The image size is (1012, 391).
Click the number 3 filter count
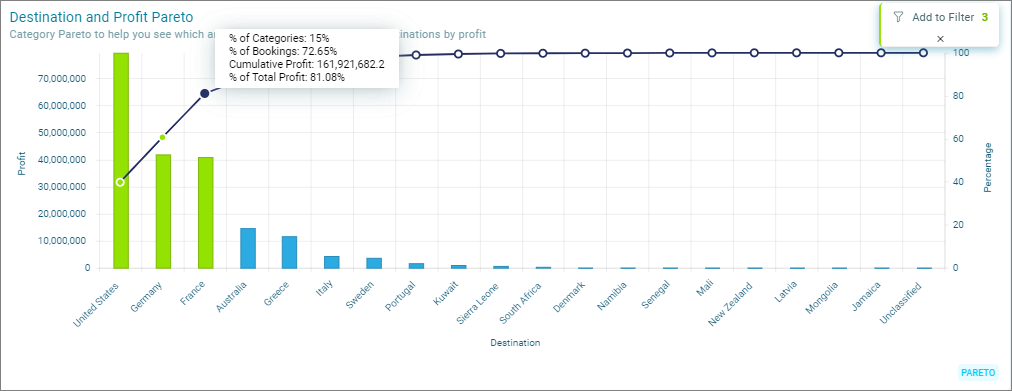(x=985, y=17)
